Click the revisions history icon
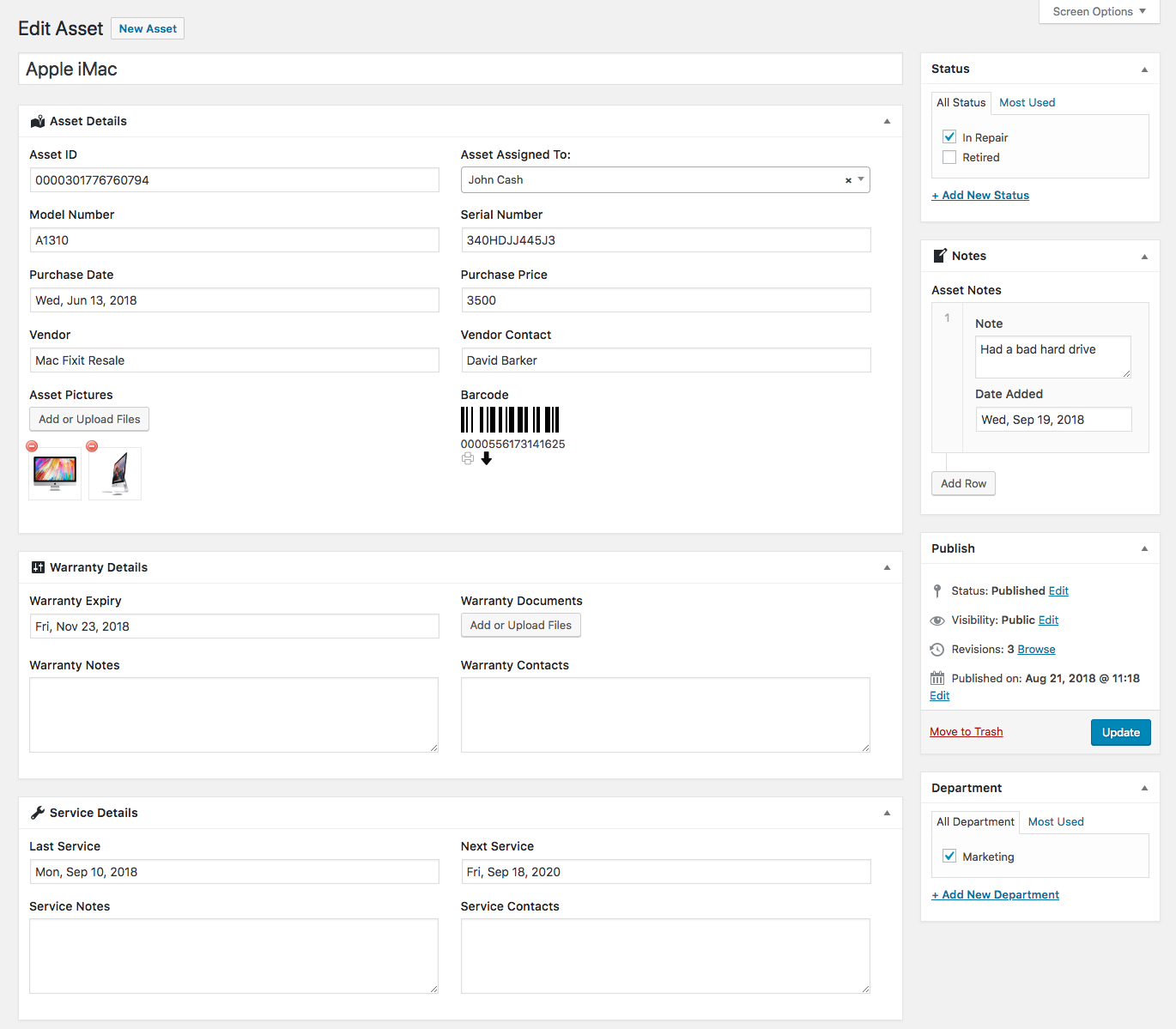This screenshot has width=1176, height=1029. tap(937, 650)
